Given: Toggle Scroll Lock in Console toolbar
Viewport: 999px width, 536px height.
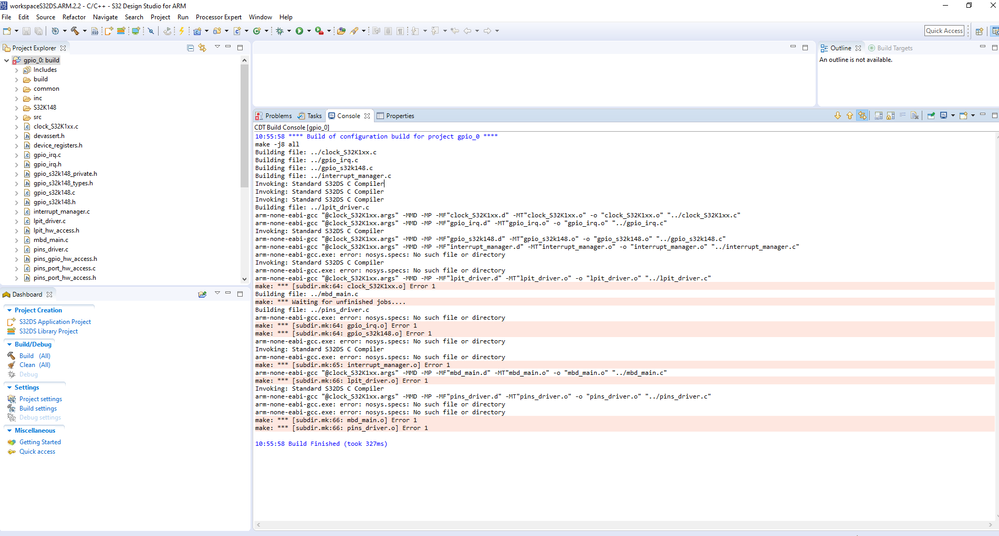Looking at the screenshot, I should (890, 115).
